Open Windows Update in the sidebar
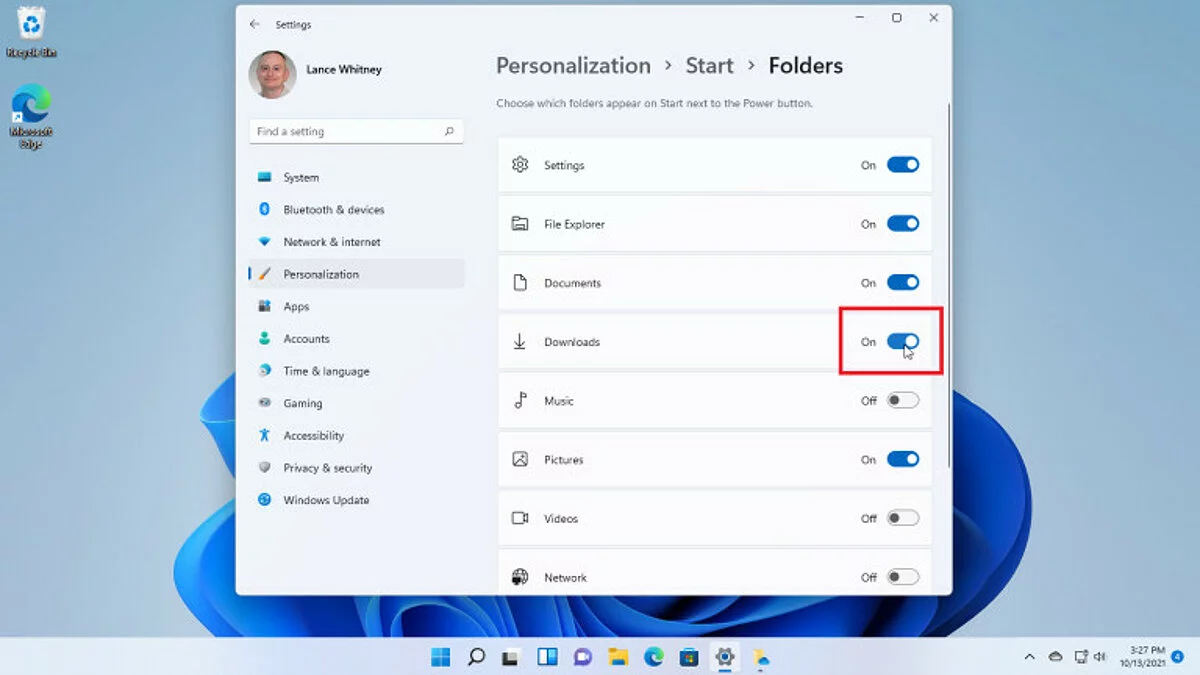 click(x=326, y=500)
